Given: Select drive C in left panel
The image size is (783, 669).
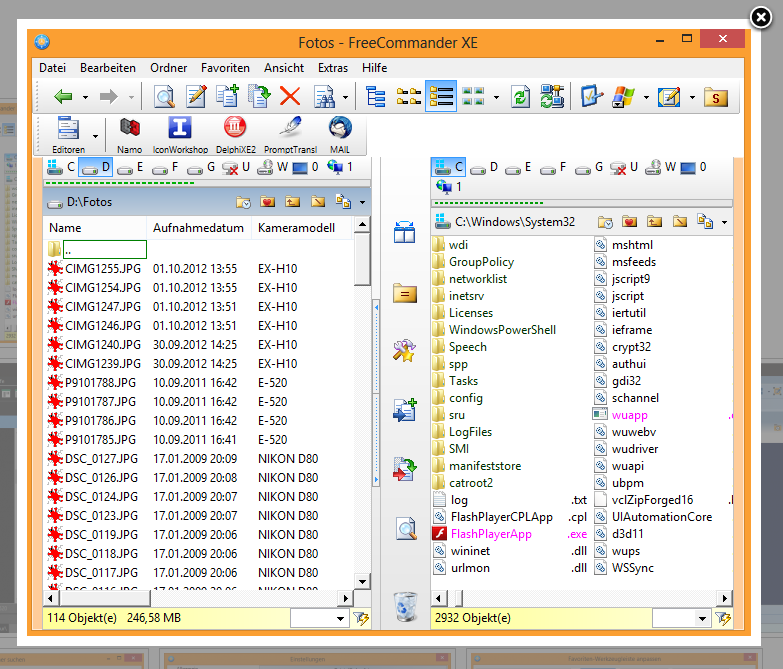Looking at the screenshot, I should 61,167.
